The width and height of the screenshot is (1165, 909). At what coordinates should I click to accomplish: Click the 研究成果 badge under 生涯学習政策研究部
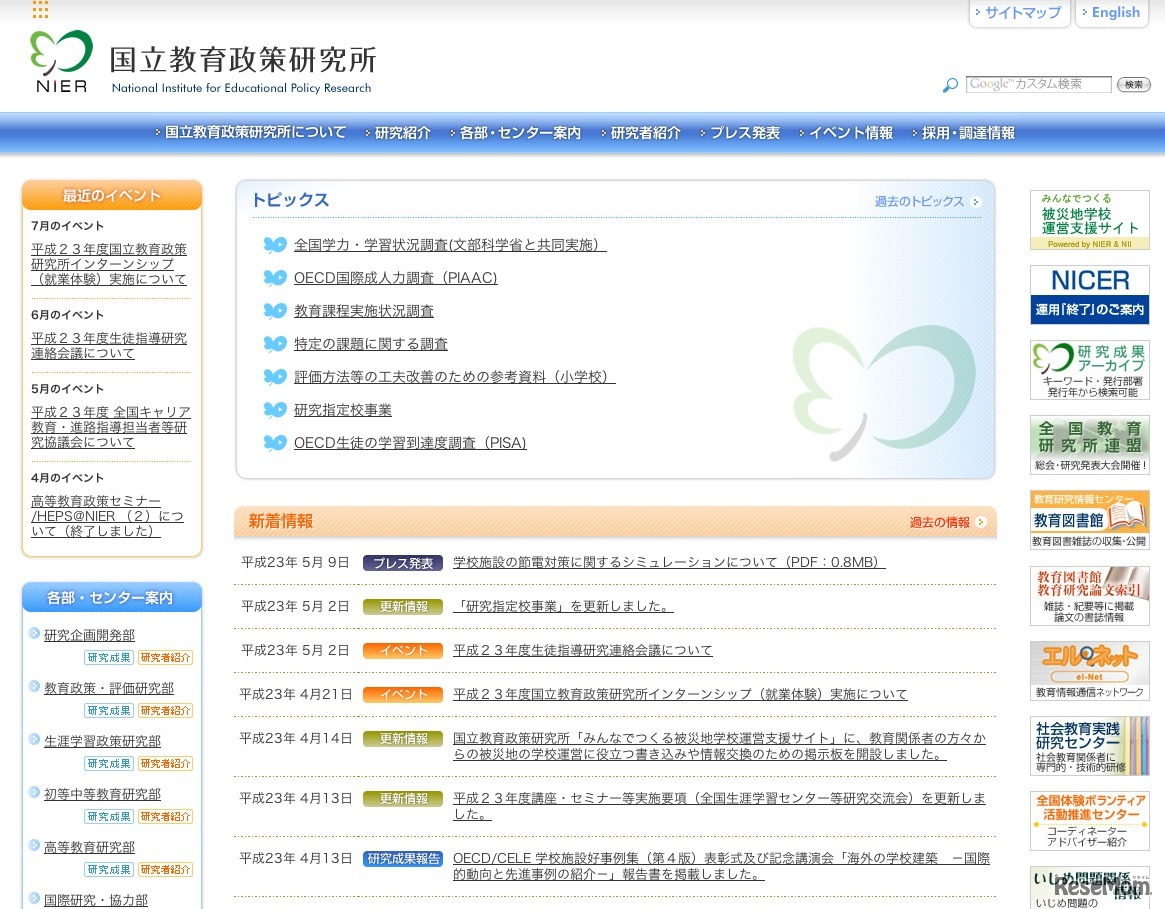[x=108, y=763]
